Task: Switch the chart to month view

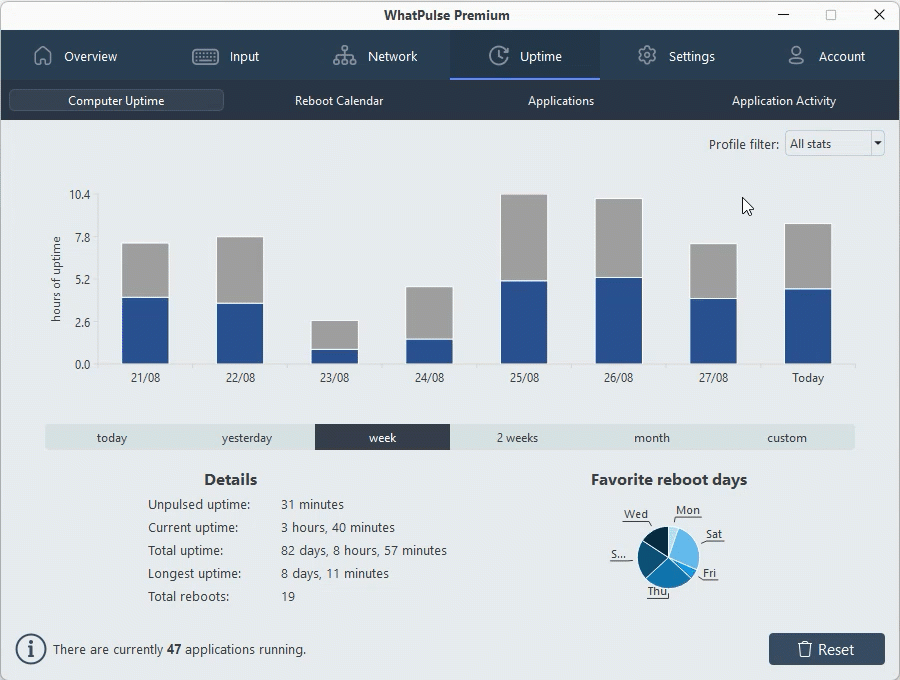Action: pyautogui.click(x=651, y=437)
